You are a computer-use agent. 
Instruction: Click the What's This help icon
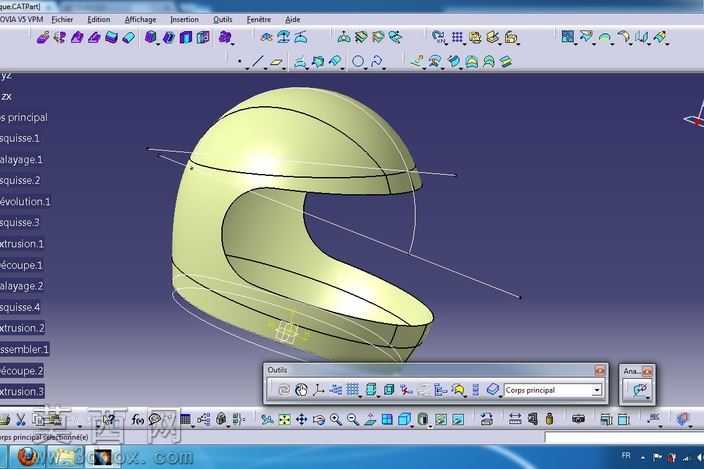[x=108, y=420]
